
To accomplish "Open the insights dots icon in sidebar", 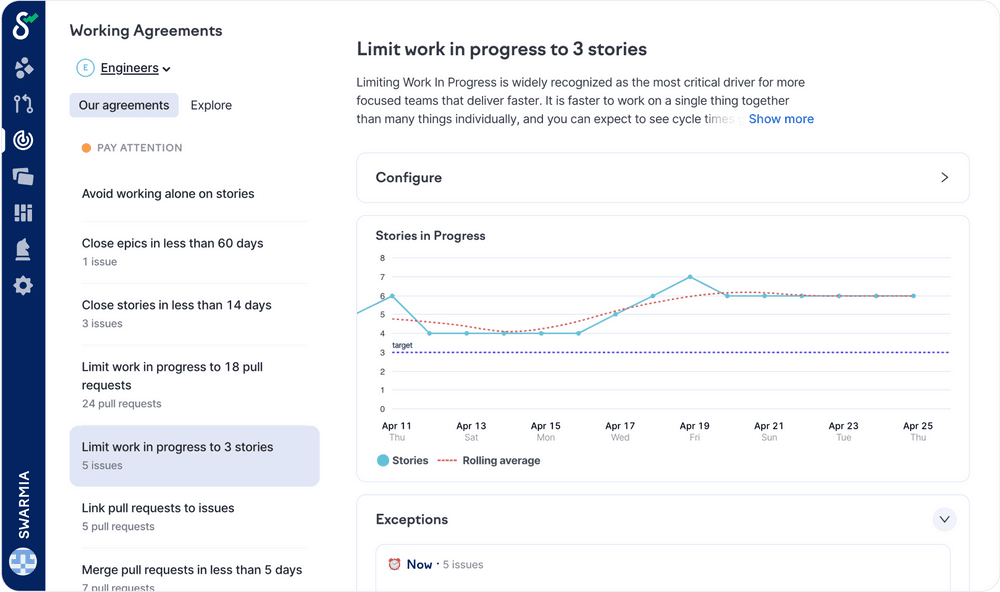I will tap(23, 68).
